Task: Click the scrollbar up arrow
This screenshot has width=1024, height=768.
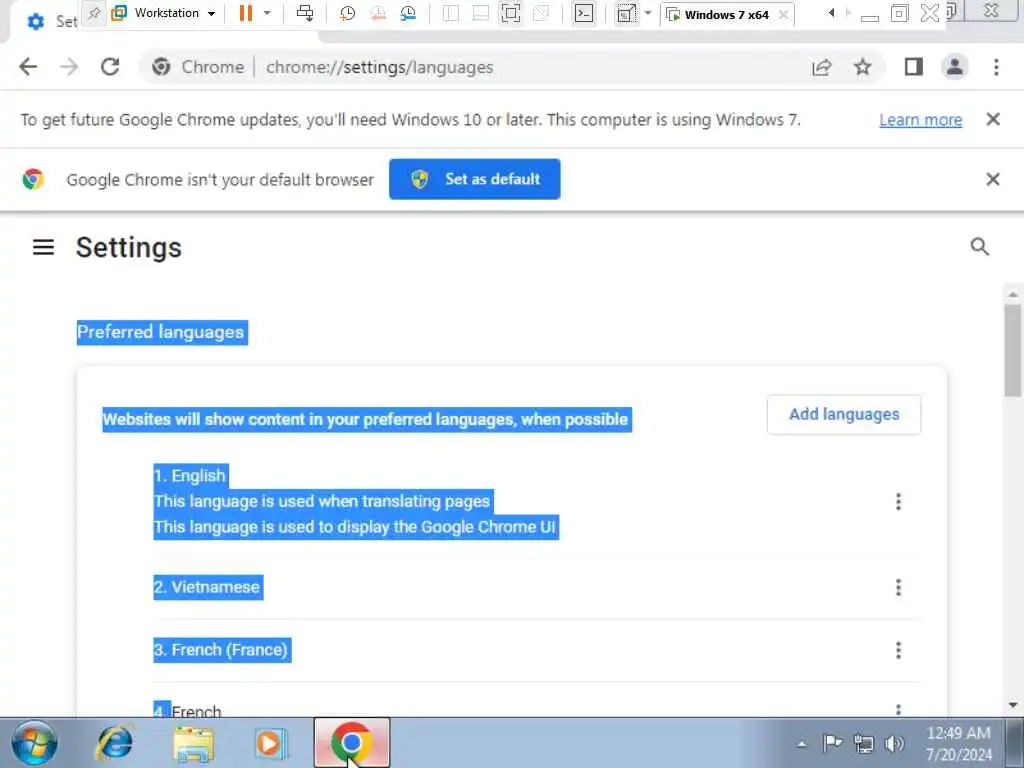Action: point(1012,294)
